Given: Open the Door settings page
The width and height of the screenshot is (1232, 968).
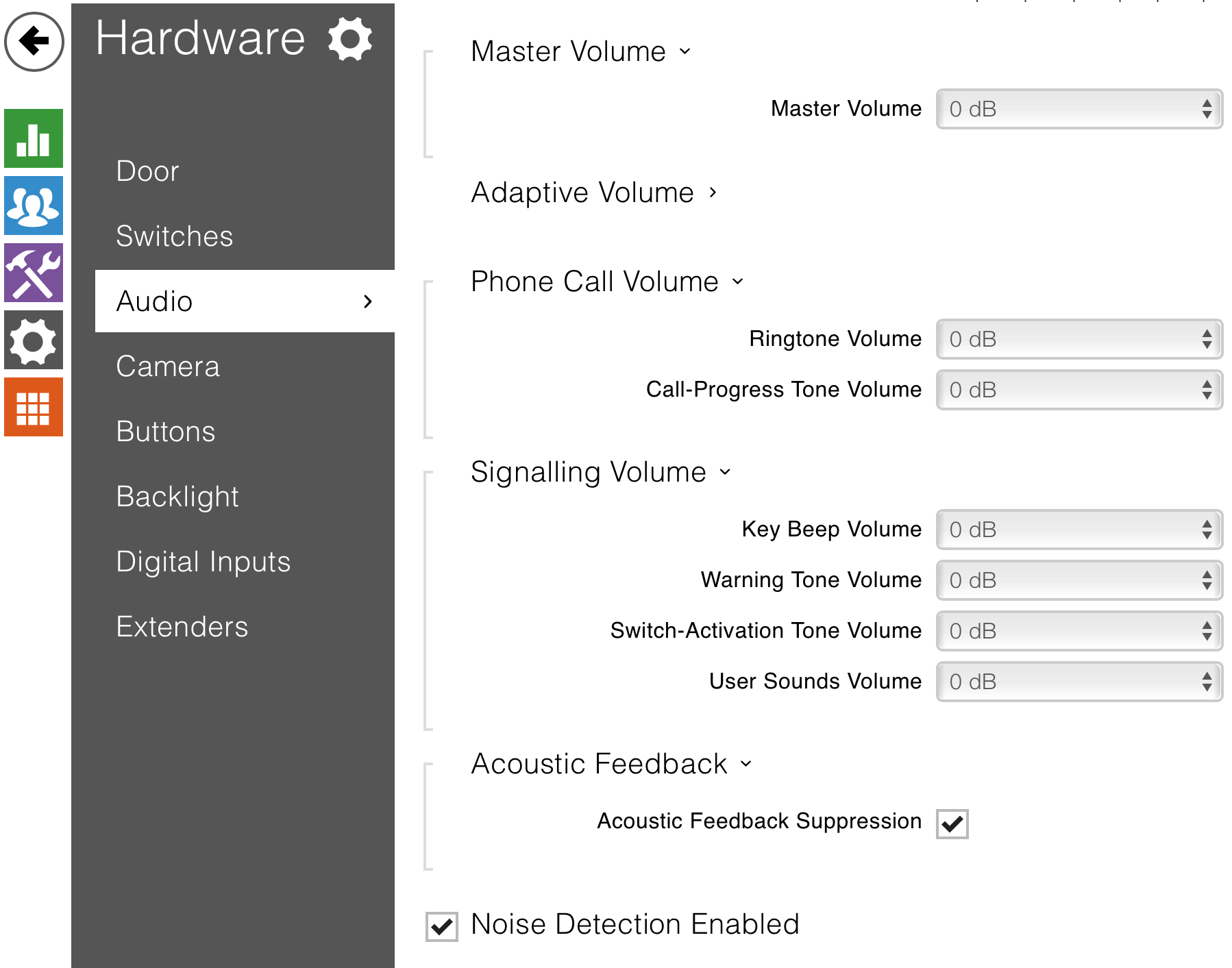Looking at the screenshot, I should (147, 171).
